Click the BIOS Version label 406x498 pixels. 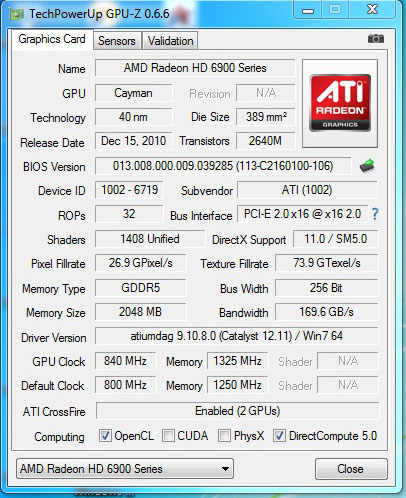pos(54,167)
